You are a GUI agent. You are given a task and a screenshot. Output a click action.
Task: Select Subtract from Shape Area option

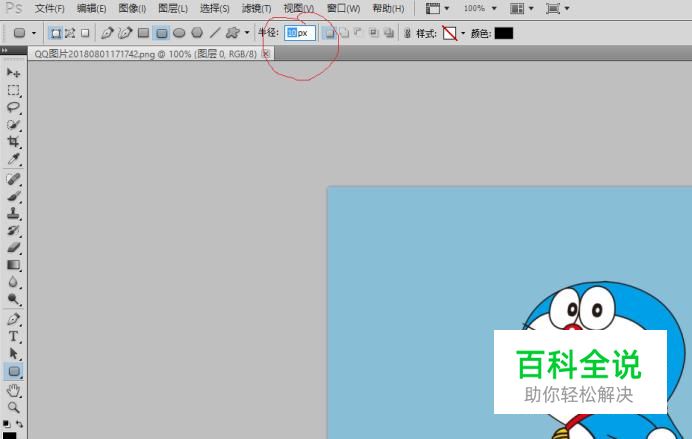pyautogui.click(x=359, y=33)
